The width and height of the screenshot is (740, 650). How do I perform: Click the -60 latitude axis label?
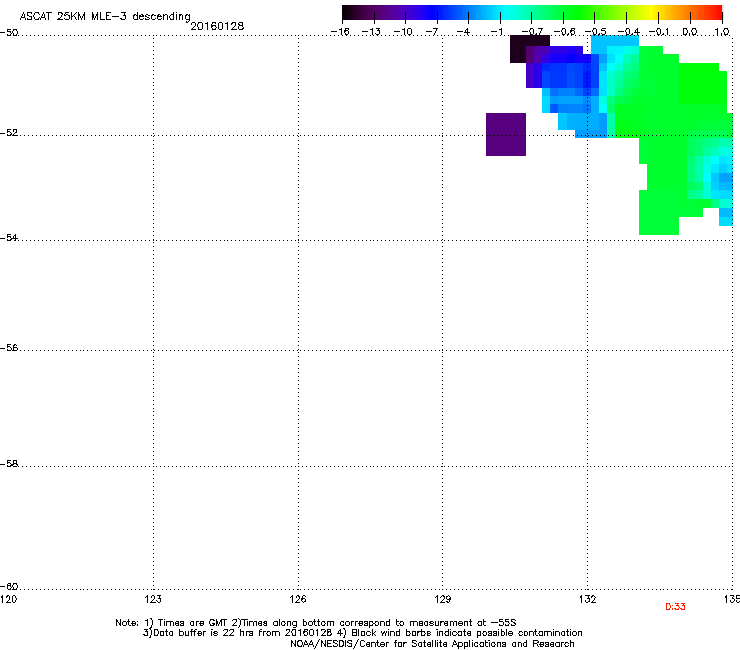coord(9,586)
